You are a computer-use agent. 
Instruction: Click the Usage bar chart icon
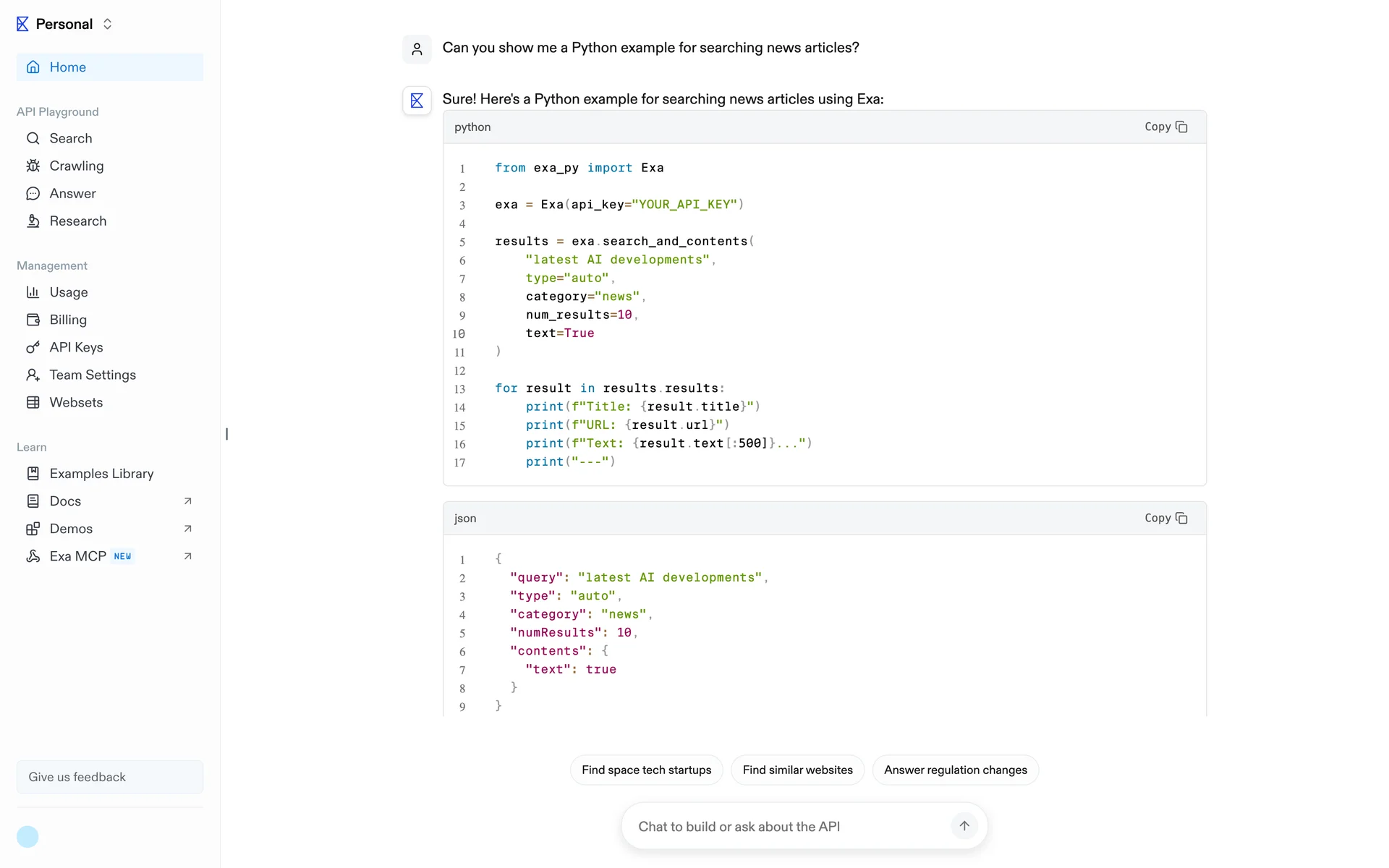point(33,292)
